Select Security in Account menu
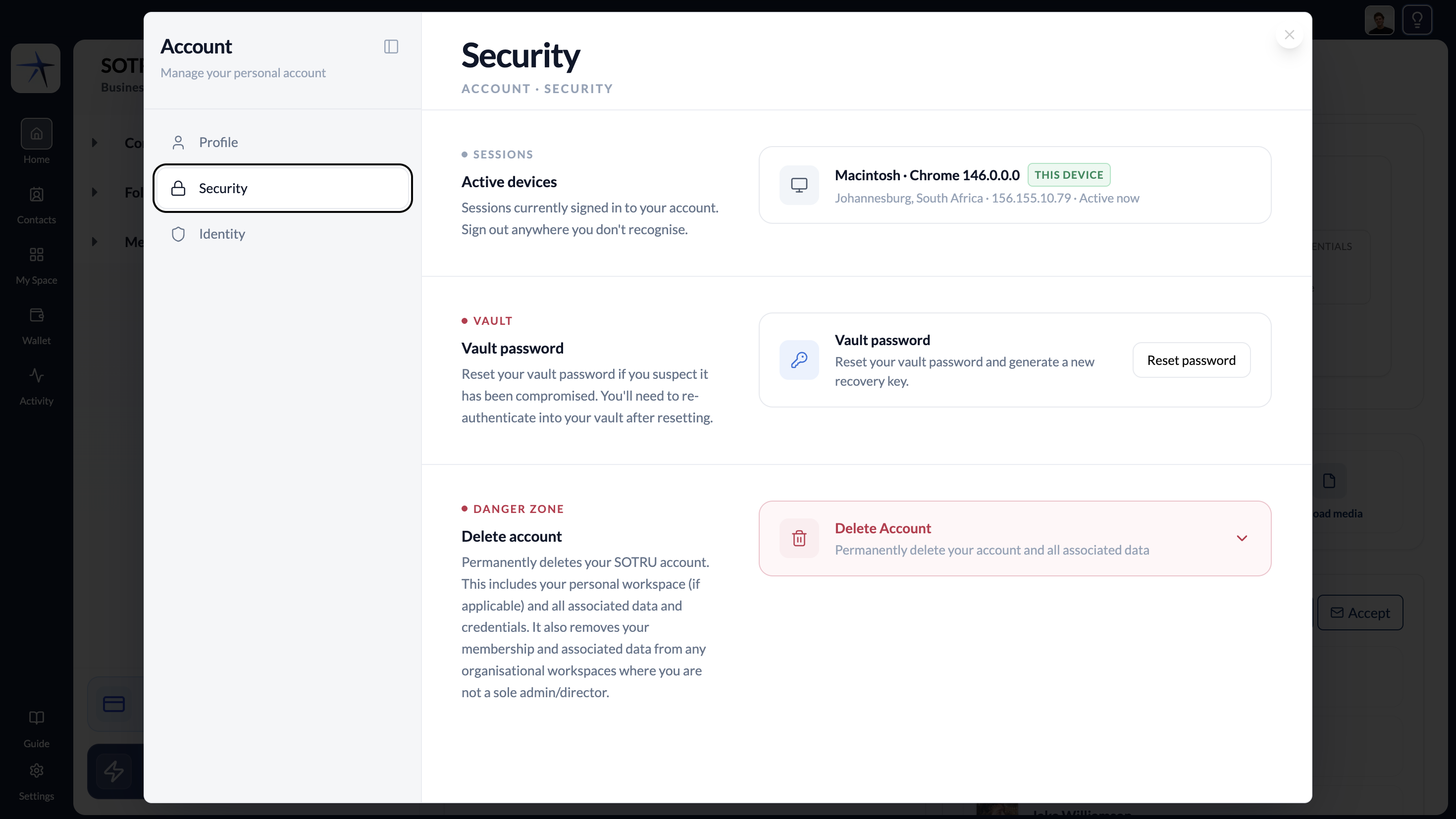 click(x=283, y=188)
